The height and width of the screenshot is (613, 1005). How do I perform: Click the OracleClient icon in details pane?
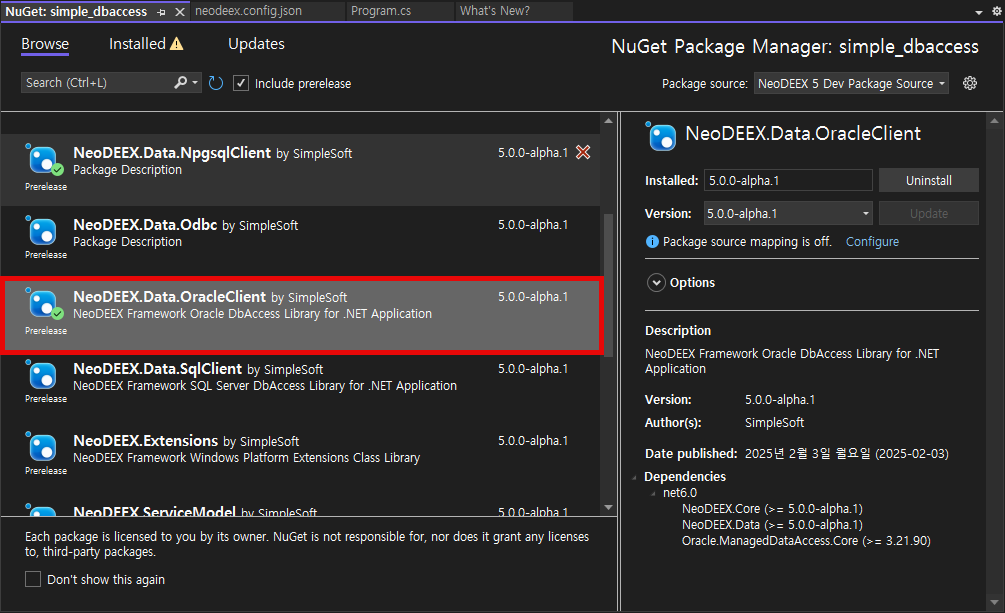[661, 136]
